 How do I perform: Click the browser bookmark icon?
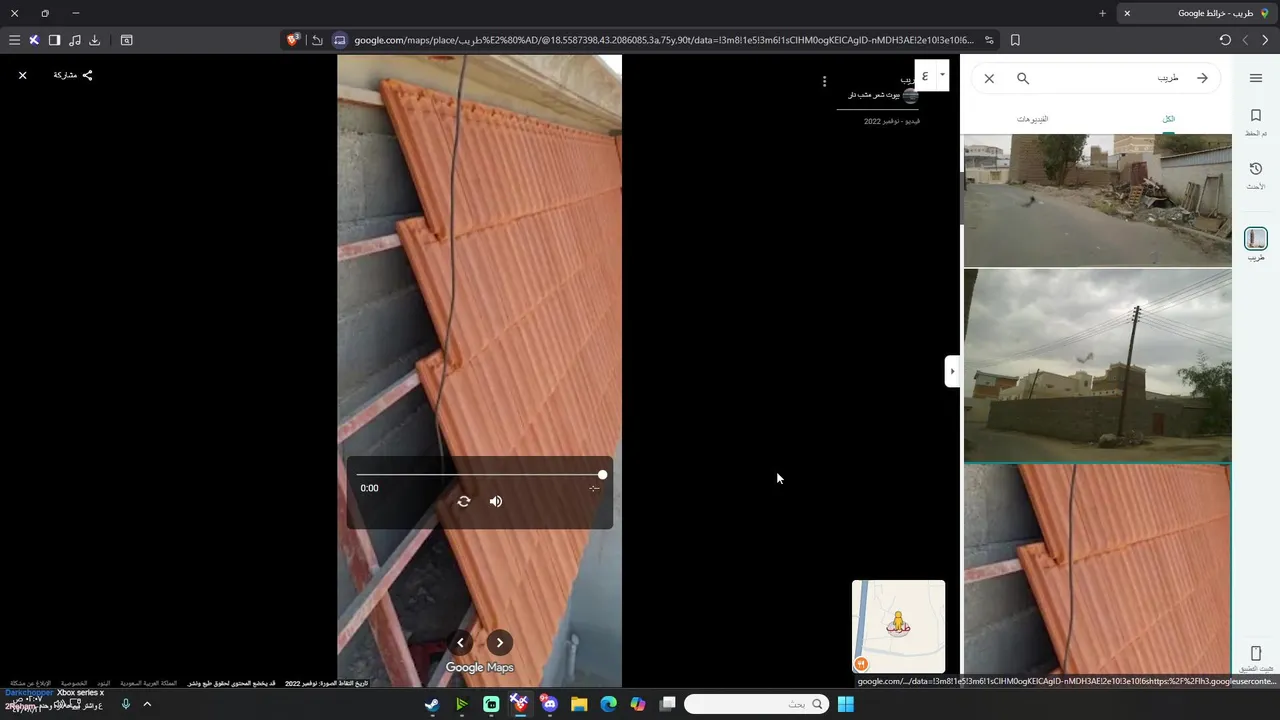[x=1015, y=40]
